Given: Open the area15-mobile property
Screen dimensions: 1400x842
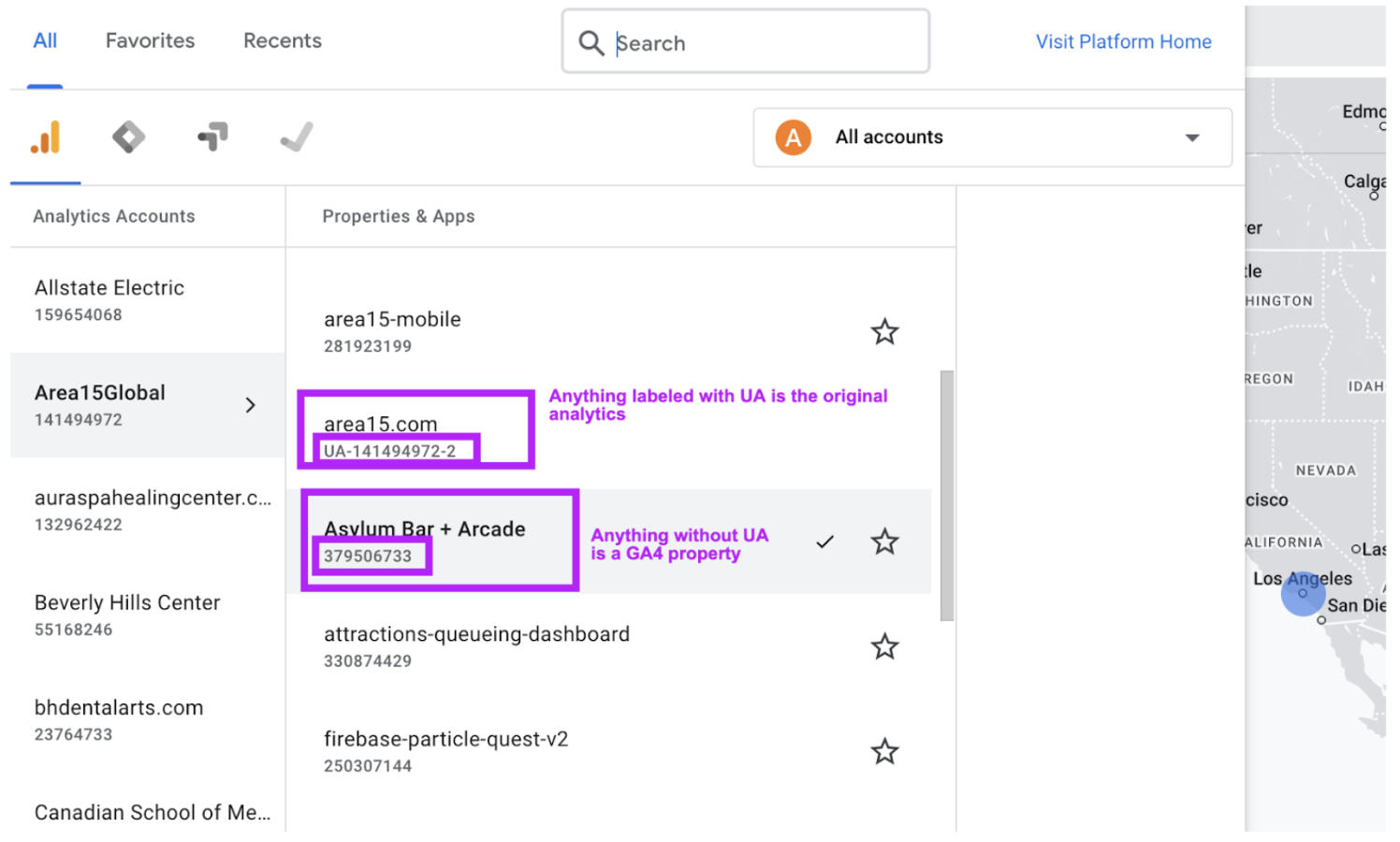Looking at the screenshot, I should pyautogui.click(x=608, y=331).
